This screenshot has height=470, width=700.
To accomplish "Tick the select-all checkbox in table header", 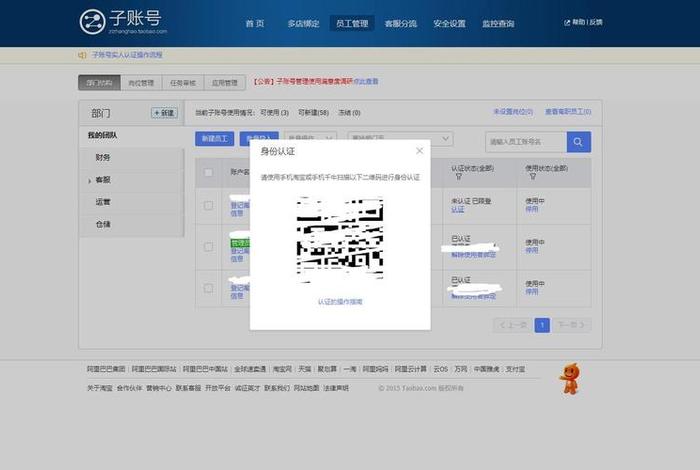I will click(208, 172).
